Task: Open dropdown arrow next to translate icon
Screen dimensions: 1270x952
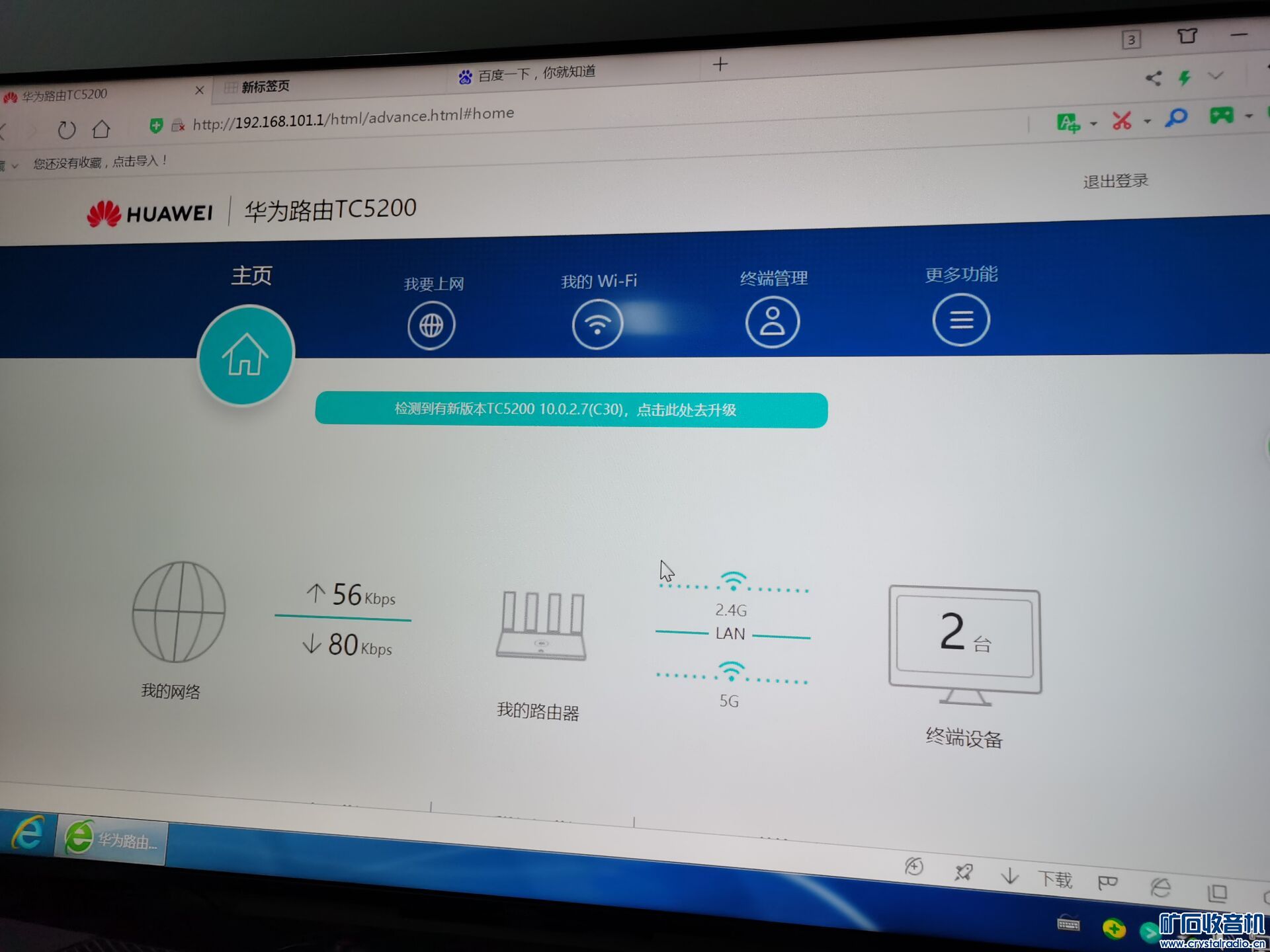Action: point(1093,124)
